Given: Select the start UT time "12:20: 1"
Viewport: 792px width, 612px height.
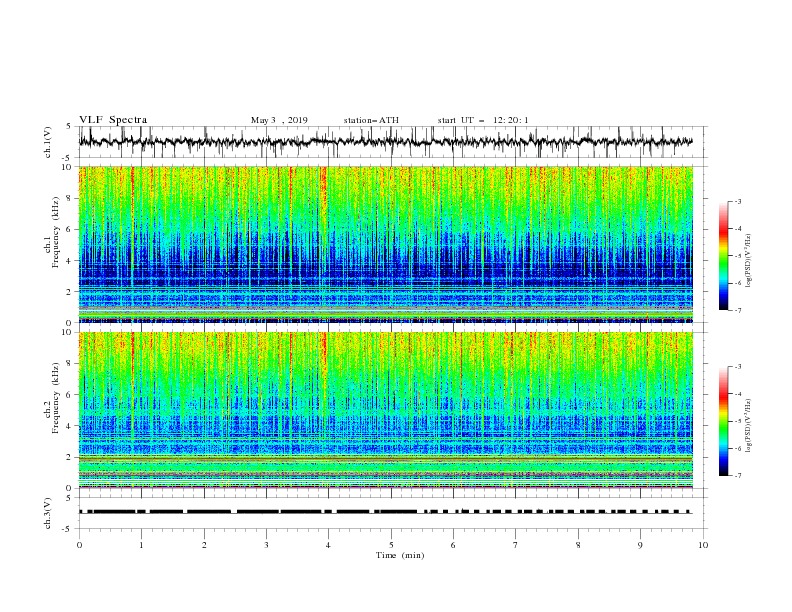Looking at the screenshot, I should (511, 120).
